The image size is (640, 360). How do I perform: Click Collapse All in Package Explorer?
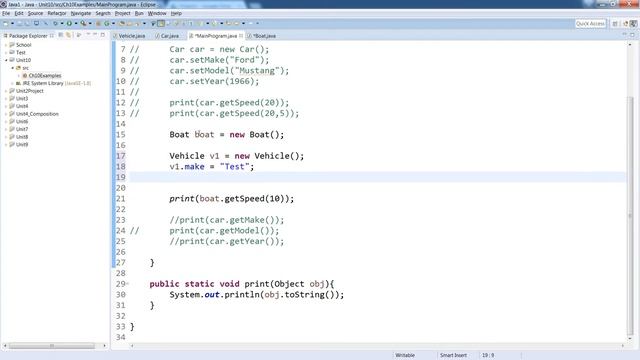[x=61, y=36]
